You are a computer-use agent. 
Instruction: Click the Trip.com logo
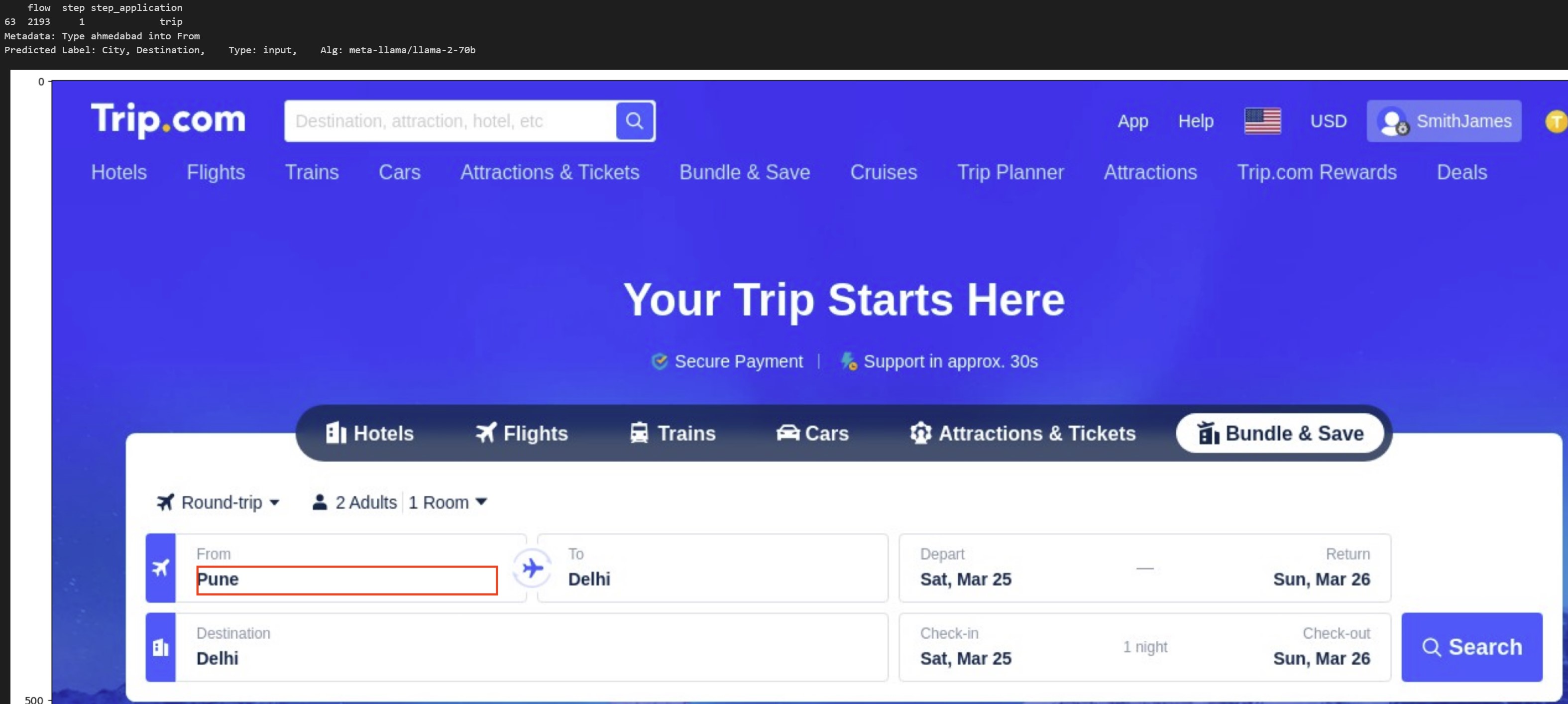pos(168,119)
